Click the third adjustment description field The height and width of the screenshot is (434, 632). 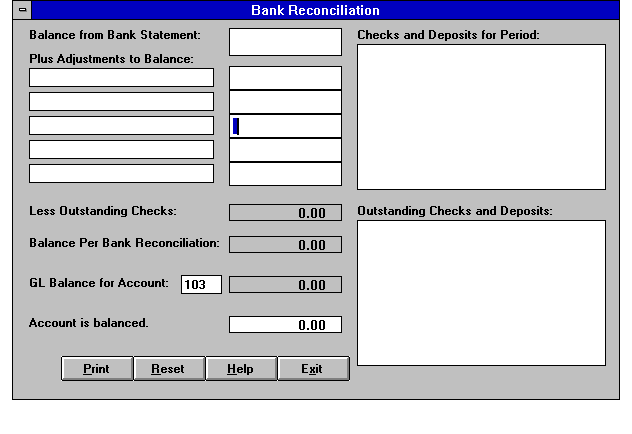[x=121, y=126]
